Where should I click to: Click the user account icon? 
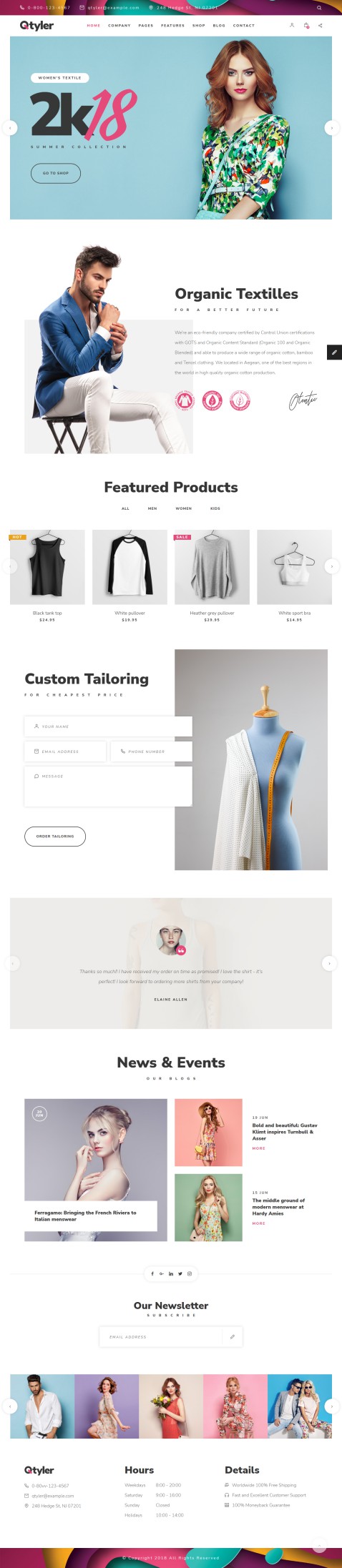click(292, 25)
